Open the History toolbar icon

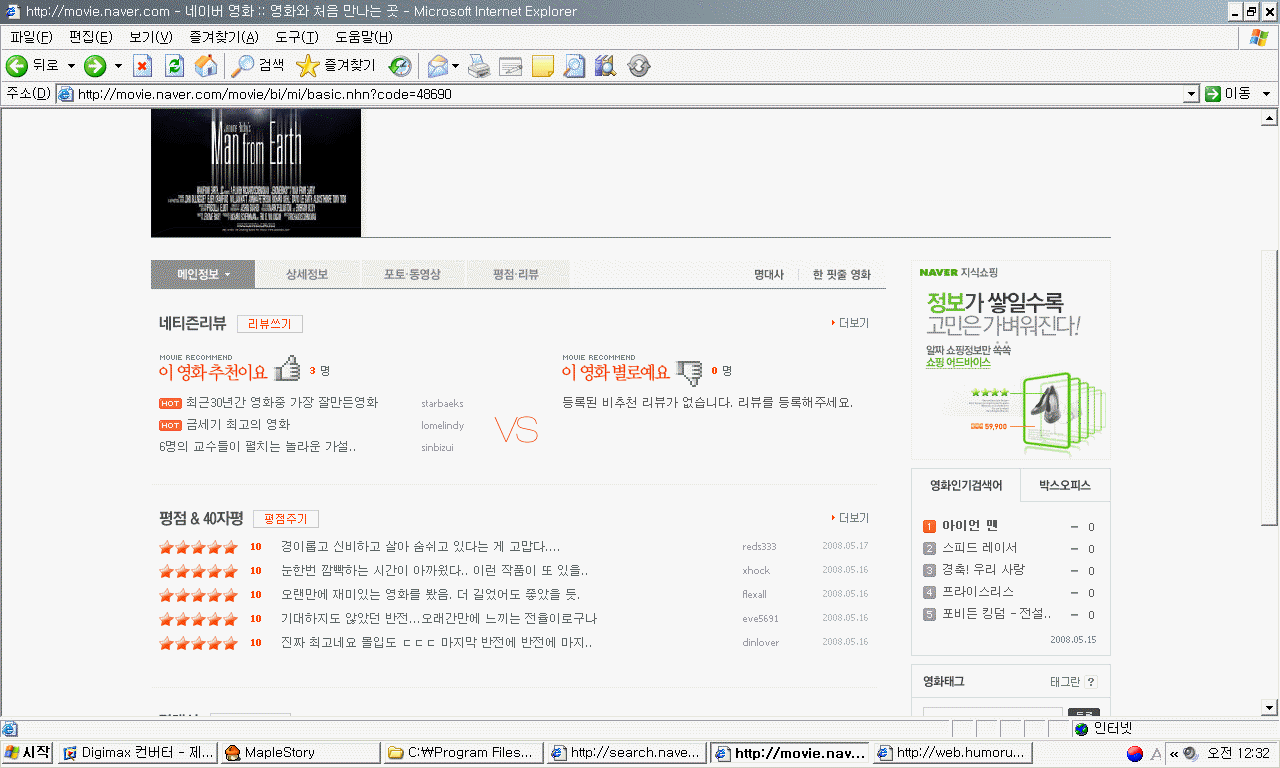399,66
